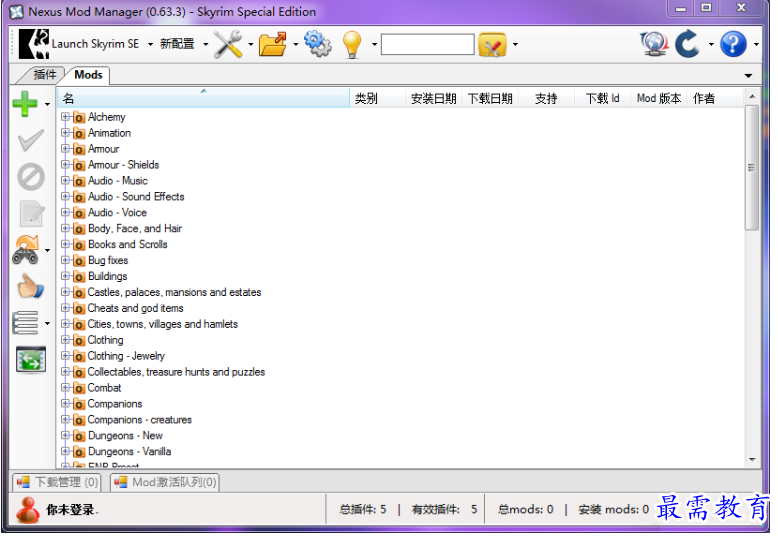Click the binoculars check updates icon
Viewport: 778px width, 539px height.
pyautogui.click(x=26, y=250)
